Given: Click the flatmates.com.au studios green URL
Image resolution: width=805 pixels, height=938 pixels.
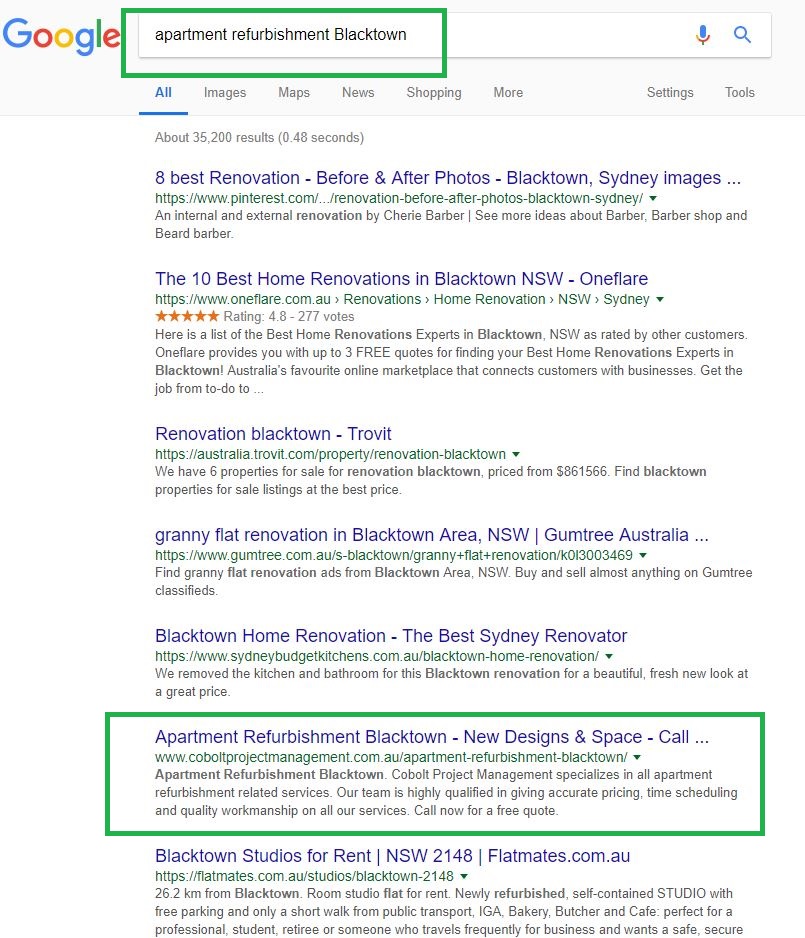Looking at the screenshot, I should pyautogui.click(x=304, y=876).
